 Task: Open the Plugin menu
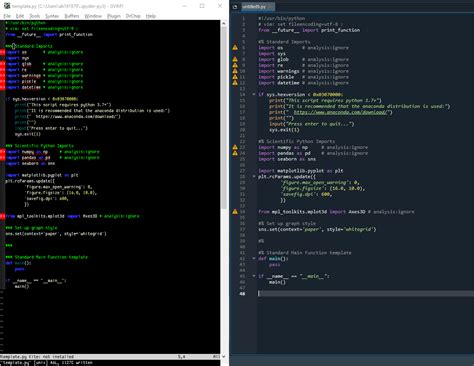coord(114,16)
